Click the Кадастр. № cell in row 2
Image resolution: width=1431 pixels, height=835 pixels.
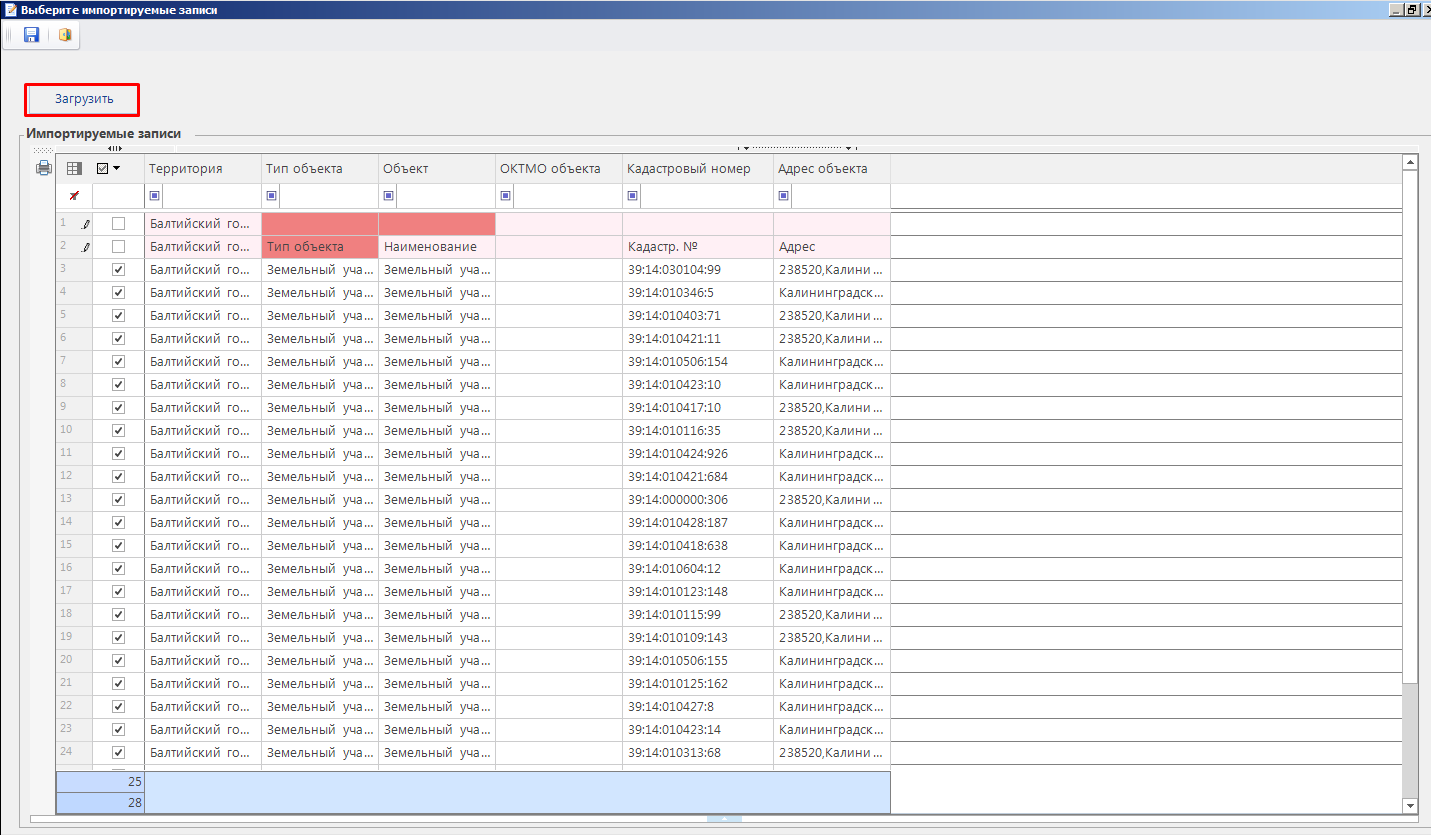pos(698,247)
